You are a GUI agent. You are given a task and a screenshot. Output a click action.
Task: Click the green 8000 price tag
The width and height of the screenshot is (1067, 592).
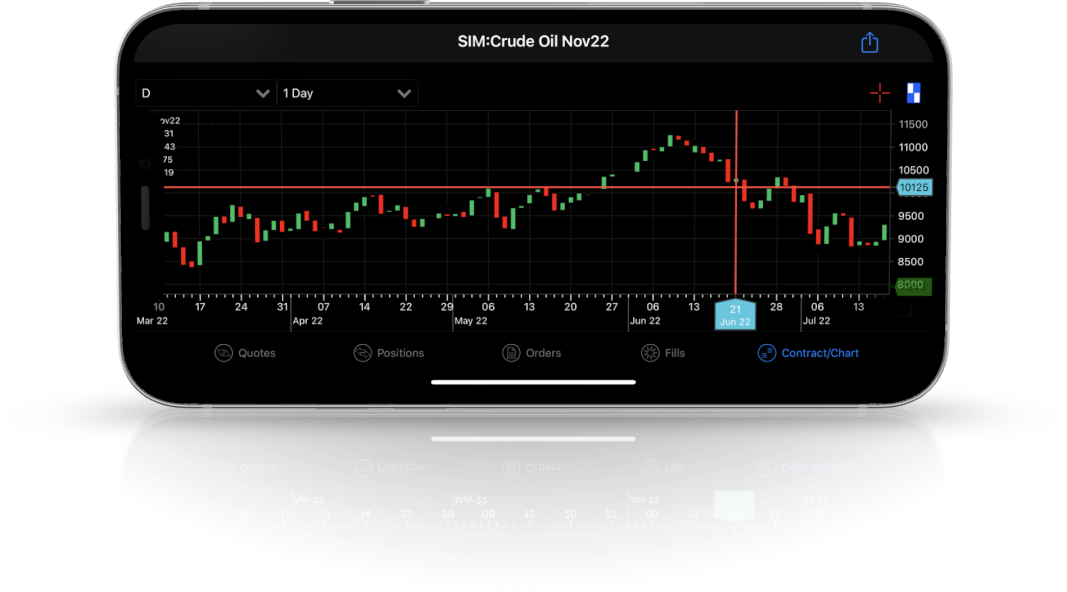pos(913,285)
